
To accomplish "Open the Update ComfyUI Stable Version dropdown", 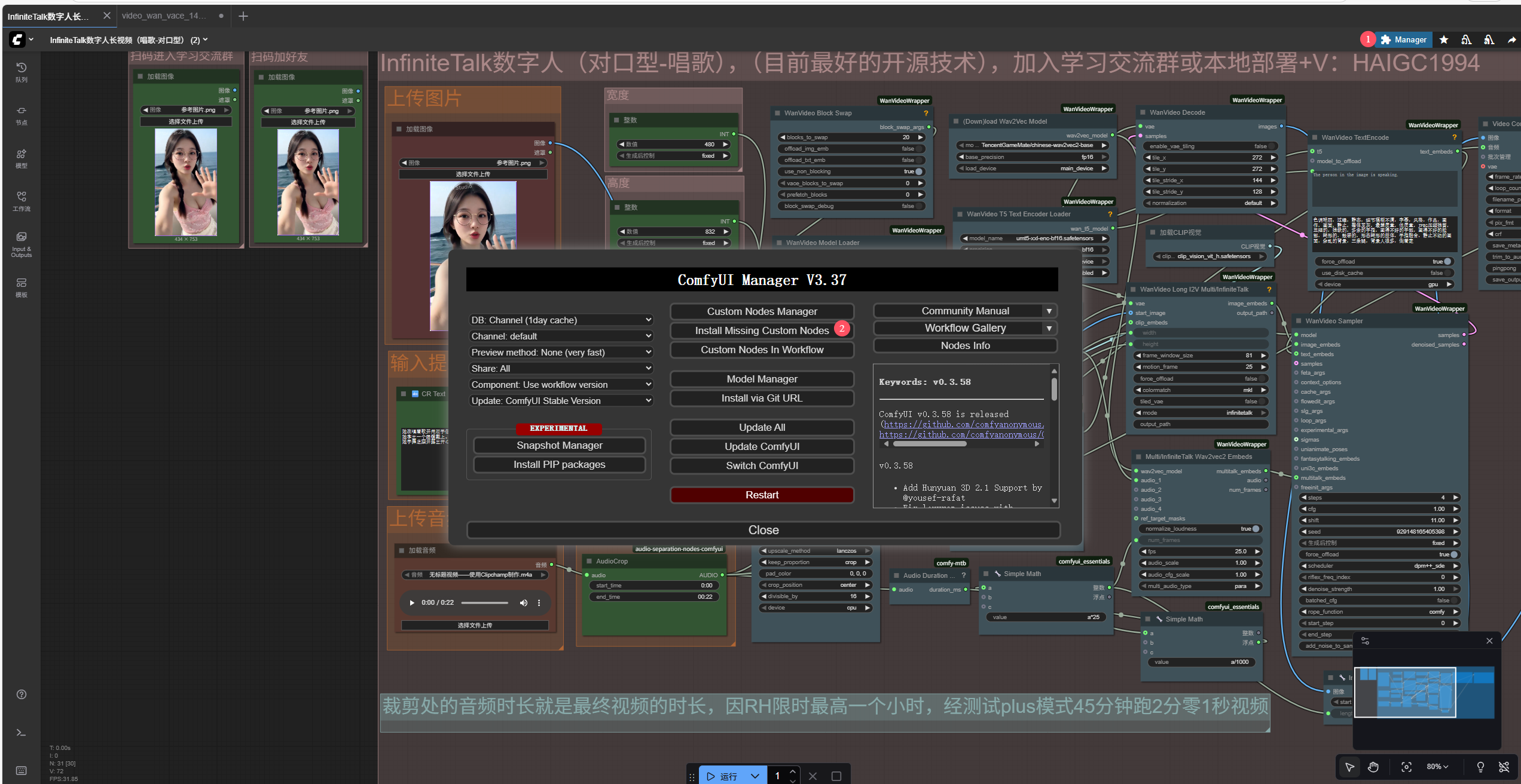I will point(560,401).
